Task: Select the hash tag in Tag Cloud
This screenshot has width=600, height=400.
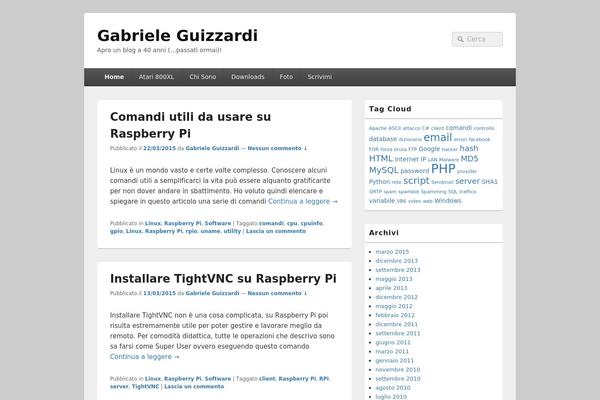Action: point(469,148)
